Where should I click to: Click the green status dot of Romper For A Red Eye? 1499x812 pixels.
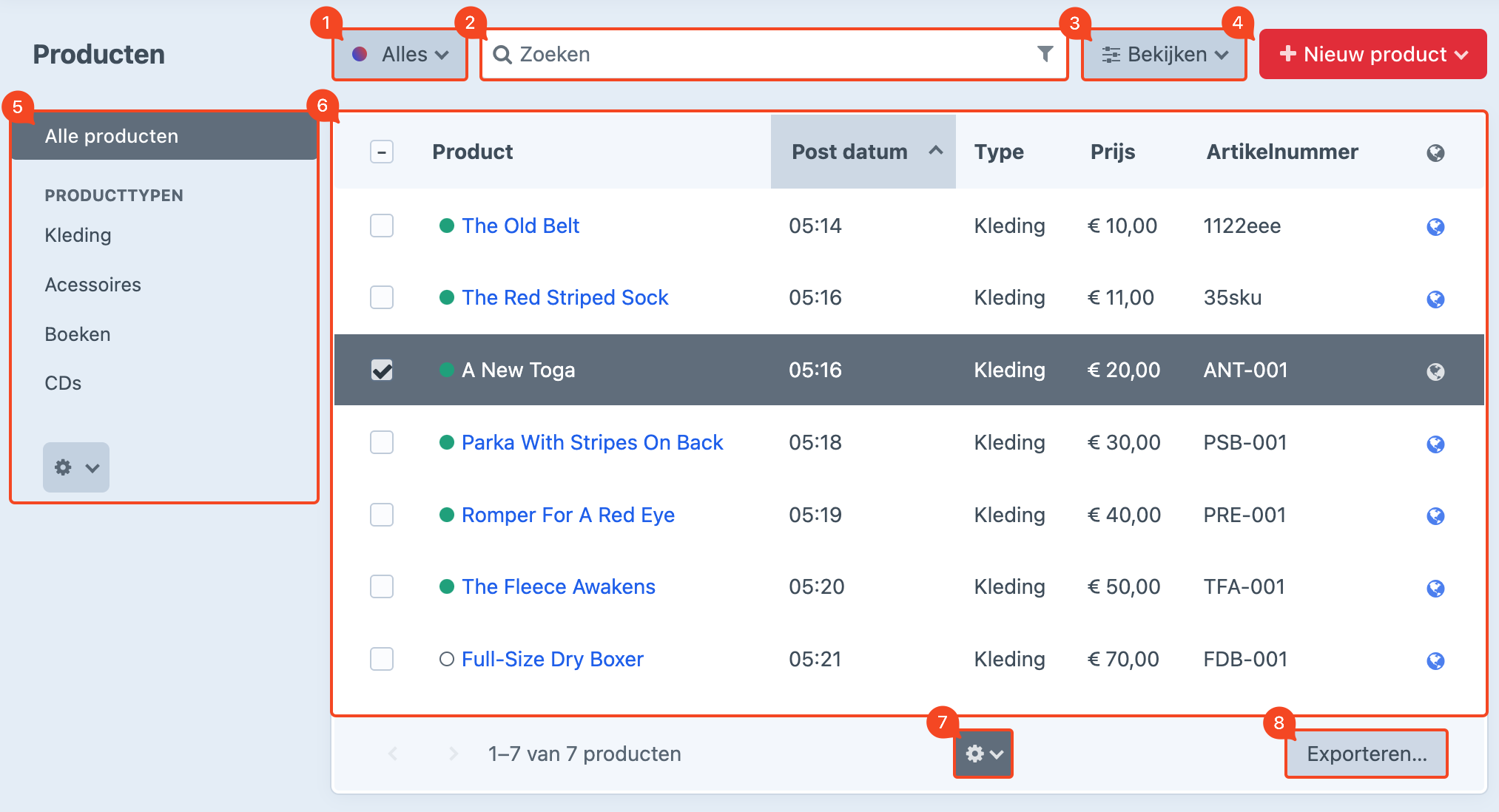coord(447,515)
